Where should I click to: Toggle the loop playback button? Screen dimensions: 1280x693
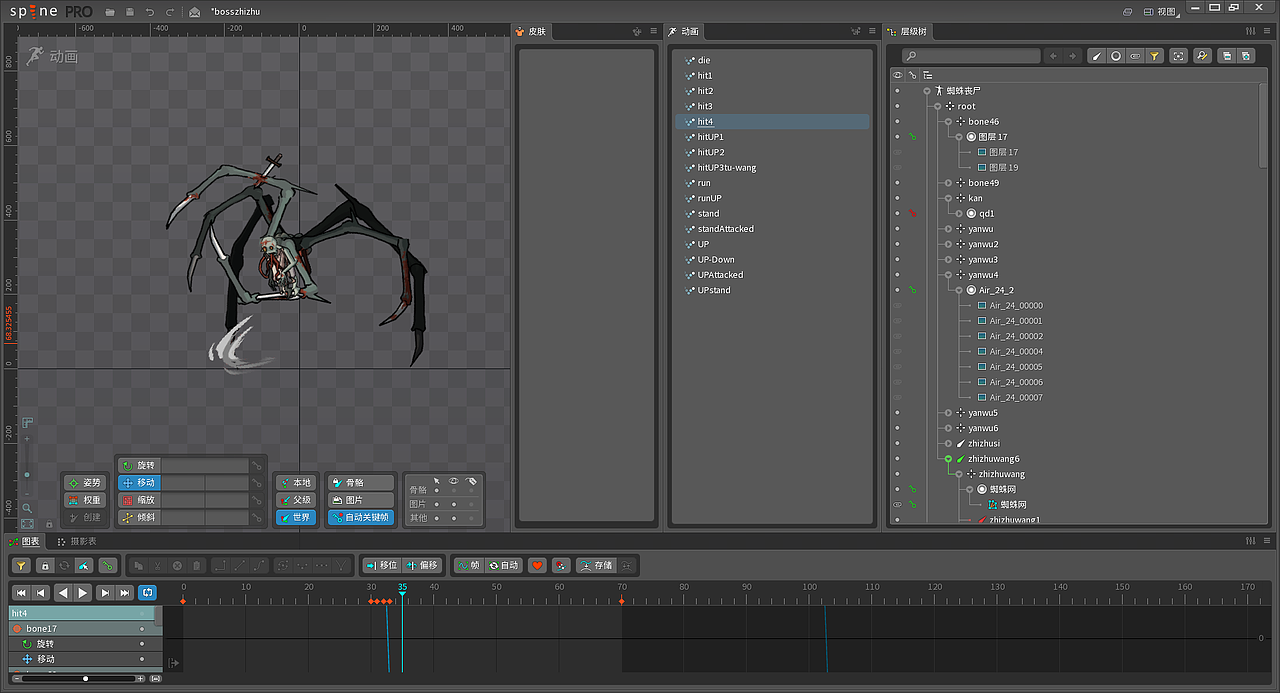pos(147,593)
